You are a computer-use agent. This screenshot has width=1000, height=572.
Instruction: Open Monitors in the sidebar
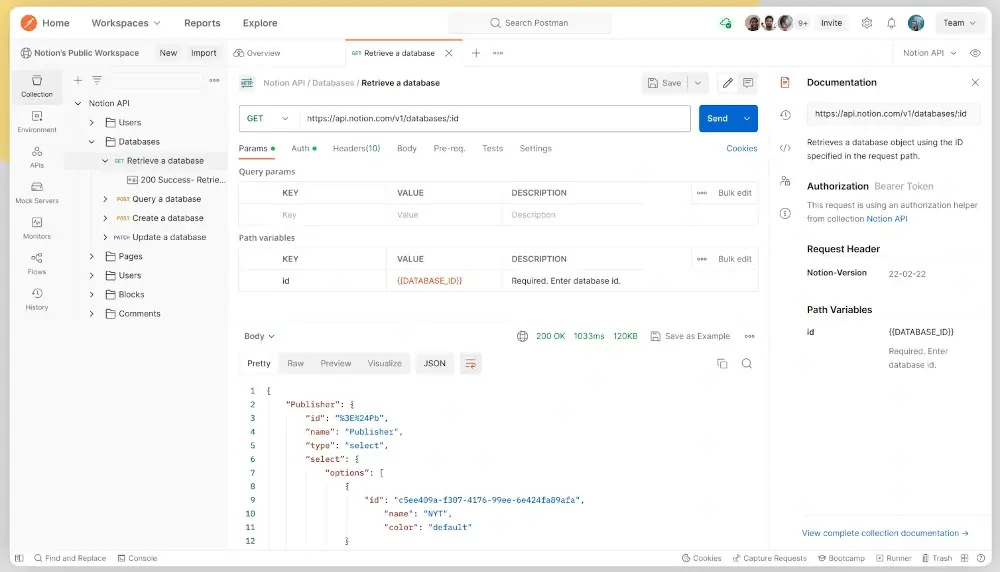(37, 228)
